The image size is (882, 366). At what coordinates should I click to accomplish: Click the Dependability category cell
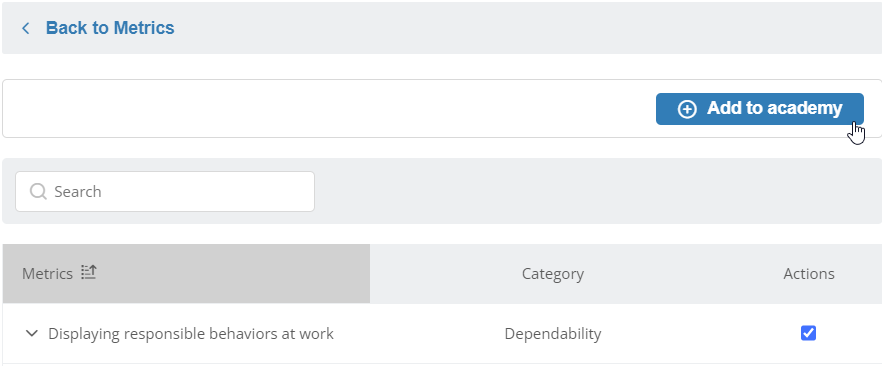553,334
